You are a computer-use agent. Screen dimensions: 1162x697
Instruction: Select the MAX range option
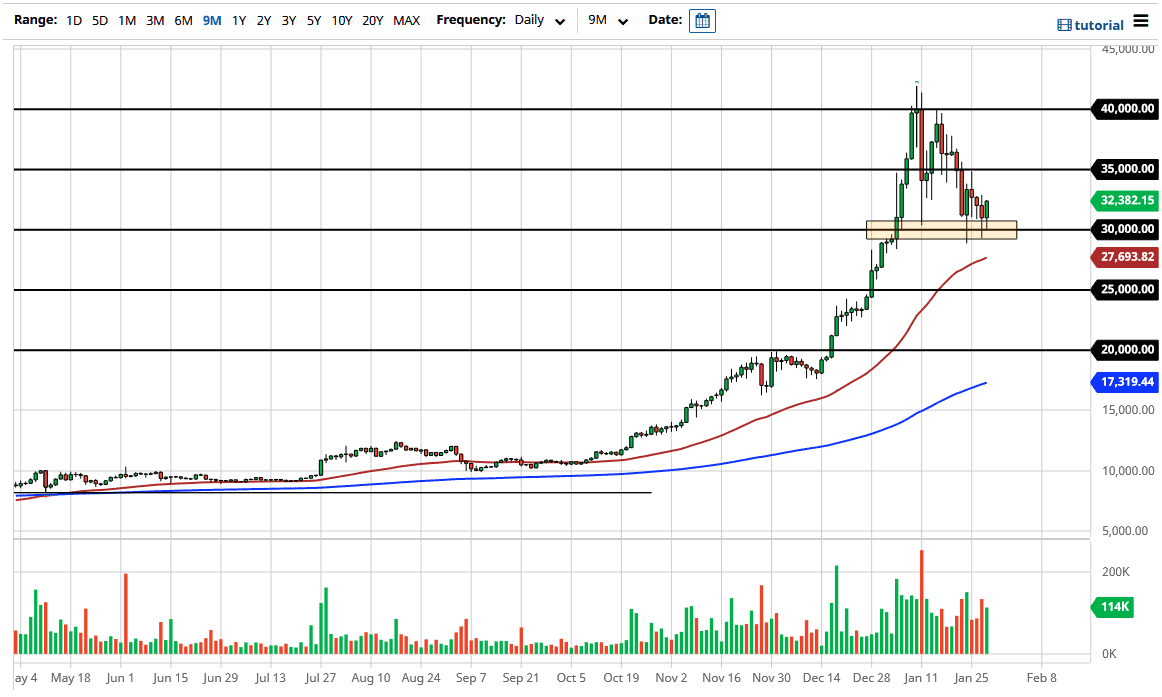[407, 20]
